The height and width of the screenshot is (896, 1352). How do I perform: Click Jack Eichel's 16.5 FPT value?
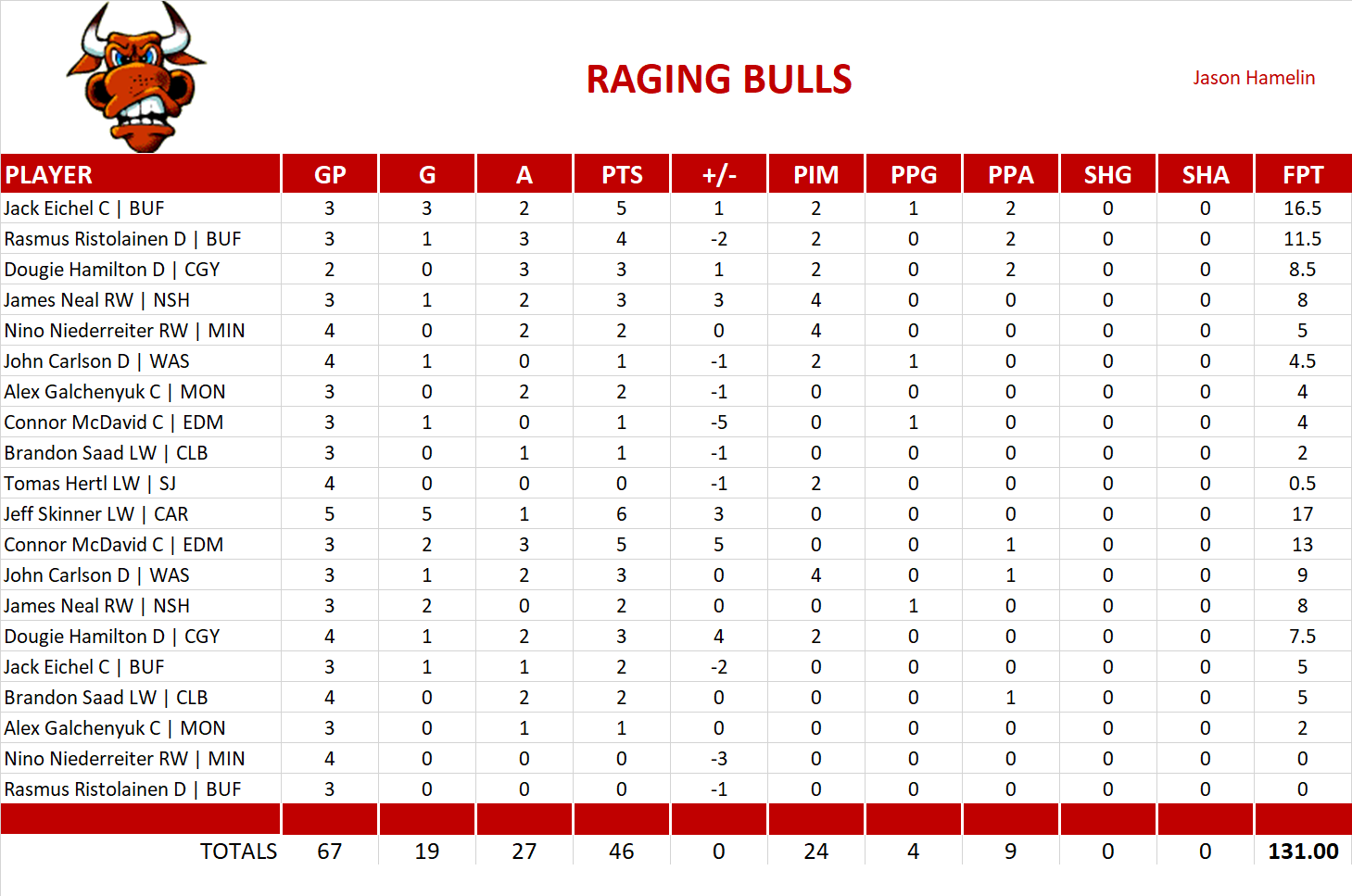coord(1302,208)
